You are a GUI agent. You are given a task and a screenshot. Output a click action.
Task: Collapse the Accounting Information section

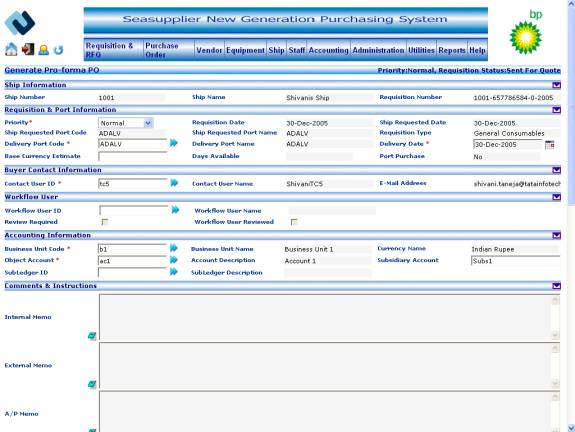coord(556,235)
